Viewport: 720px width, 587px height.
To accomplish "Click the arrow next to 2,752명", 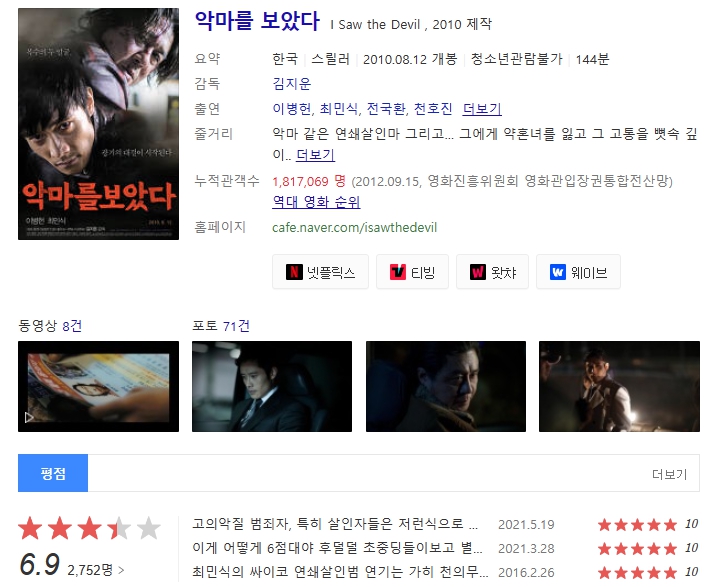I will 121,570.
